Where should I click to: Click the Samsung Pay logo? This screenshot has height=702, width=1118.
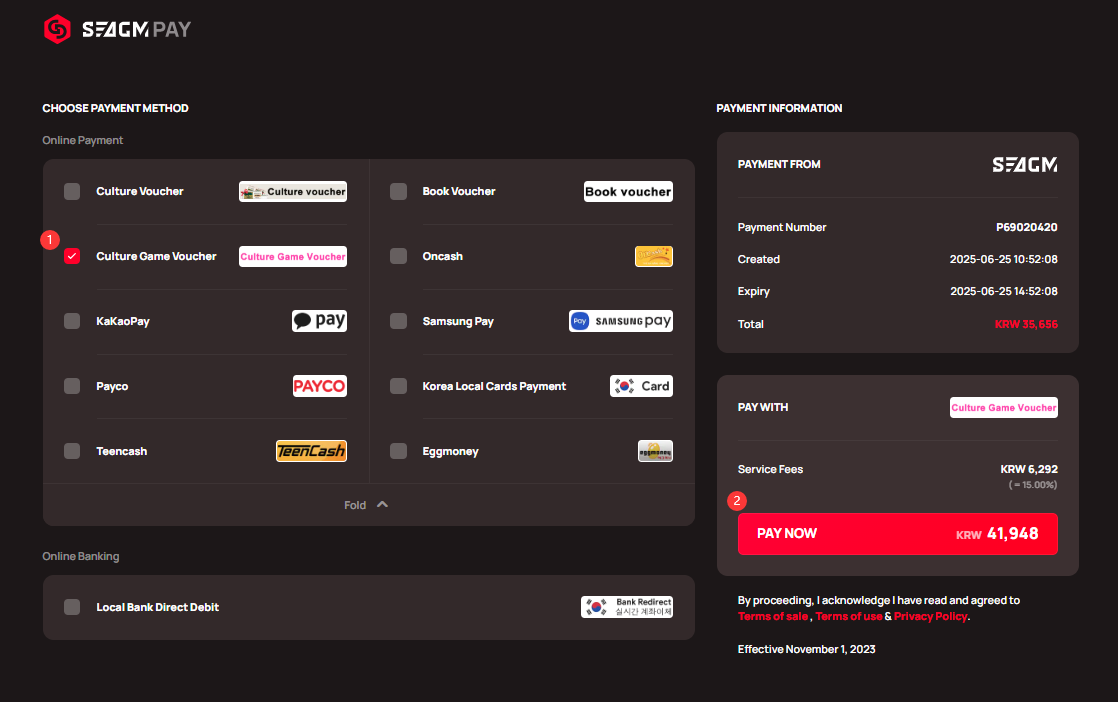point(621,321)
